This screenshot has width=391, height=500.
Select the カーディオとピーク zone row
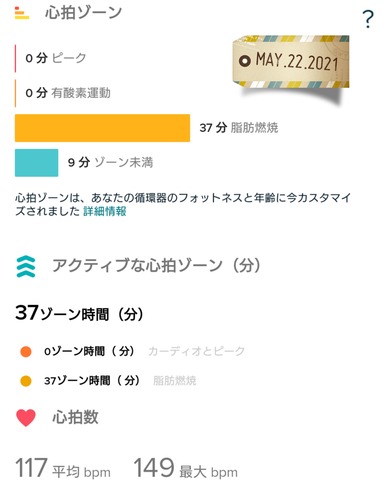pos(133,351)
